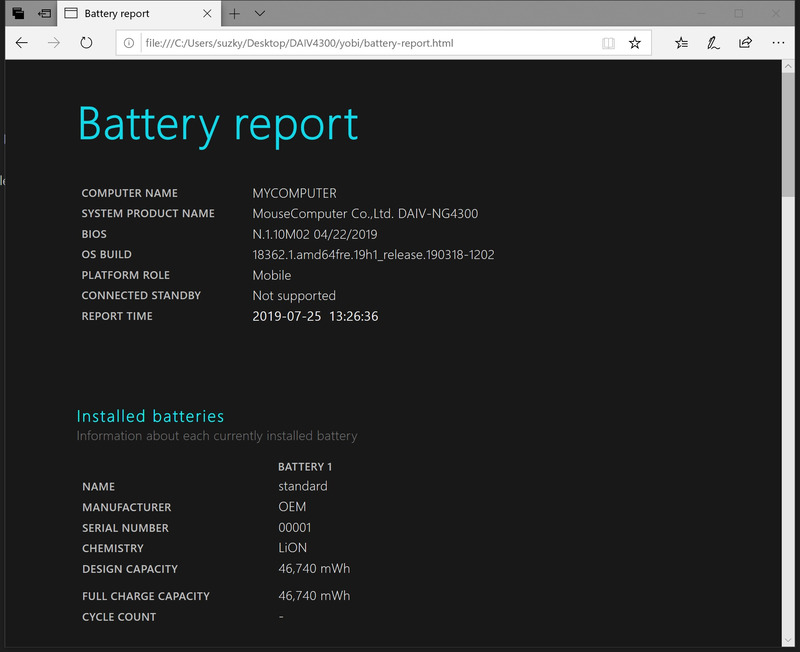Open a new tab with the plus button
Image resolution: width=800 pixels, height=652 pixels.
[x=234, y=14]
